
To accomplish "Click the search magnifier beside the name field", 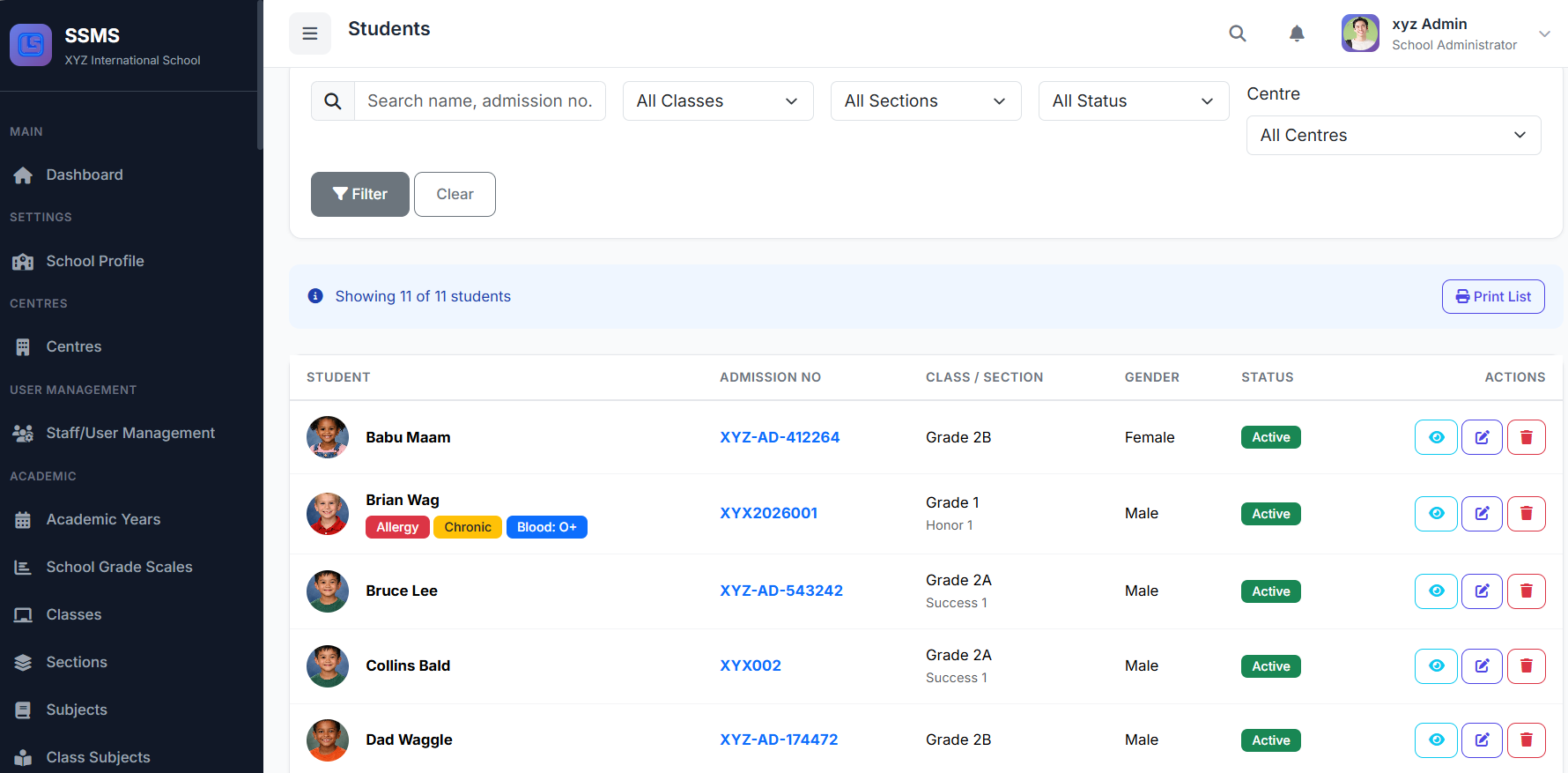I will coord(333,101).
